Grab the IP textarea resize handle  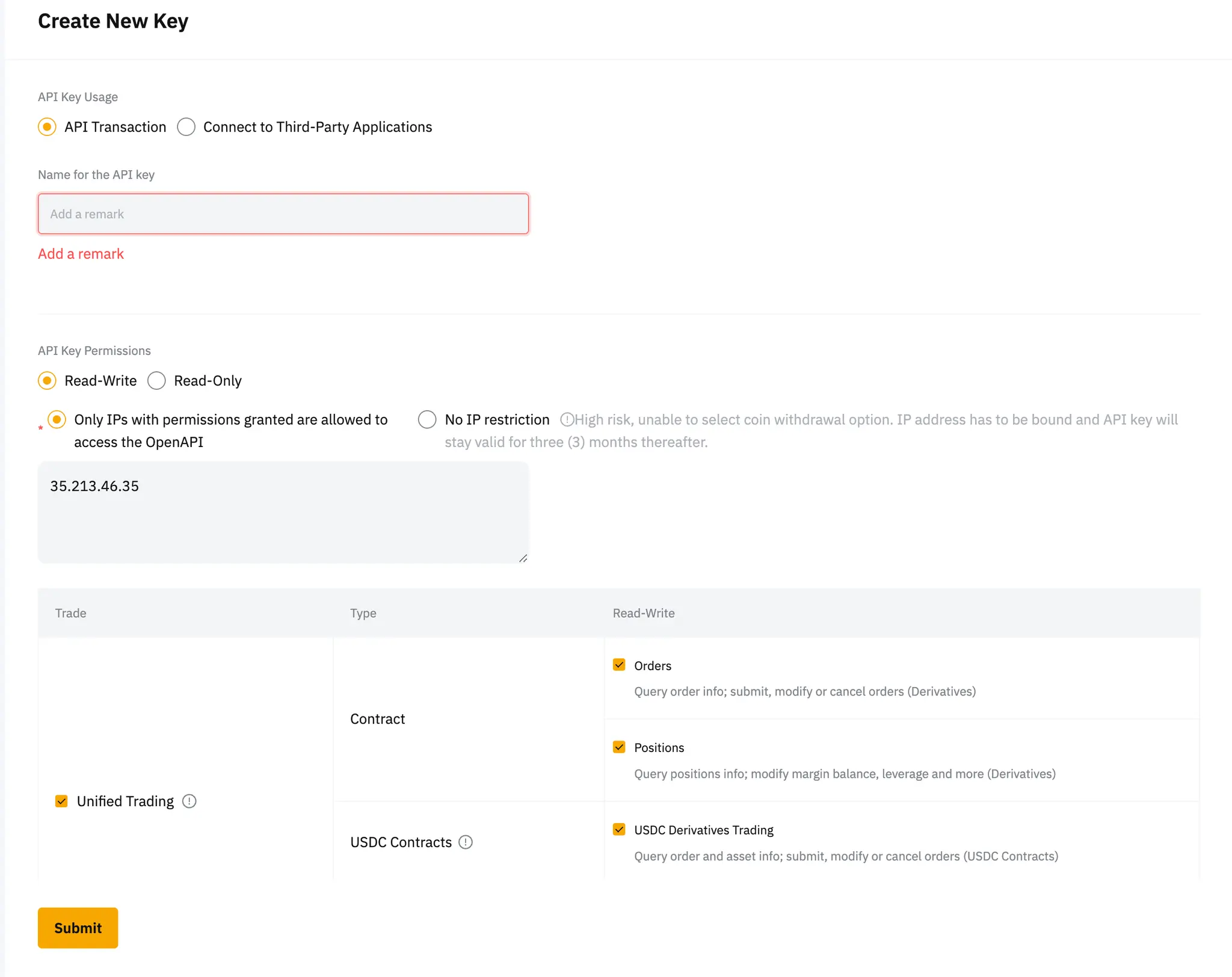523,558
